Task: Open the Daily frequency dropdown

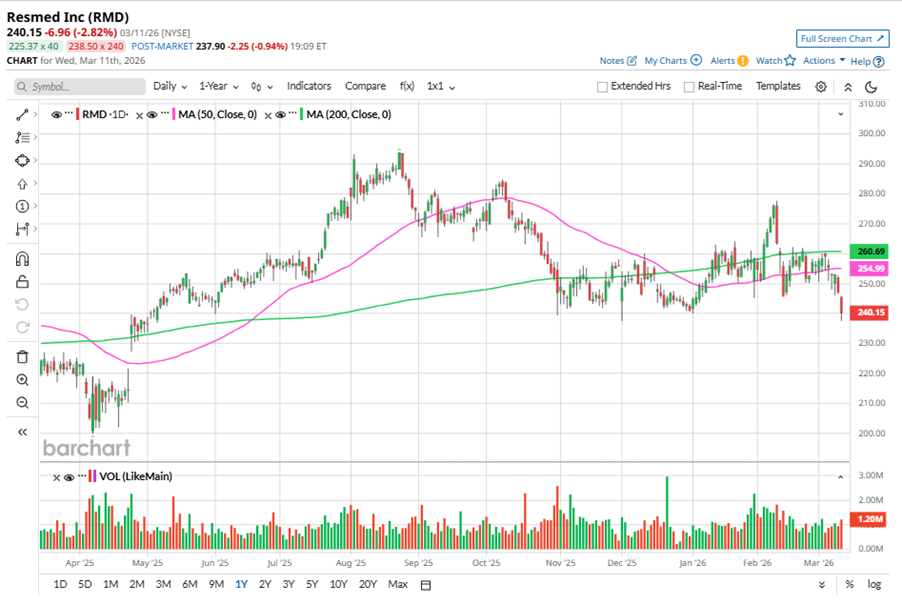Action: tap(171, 87)
